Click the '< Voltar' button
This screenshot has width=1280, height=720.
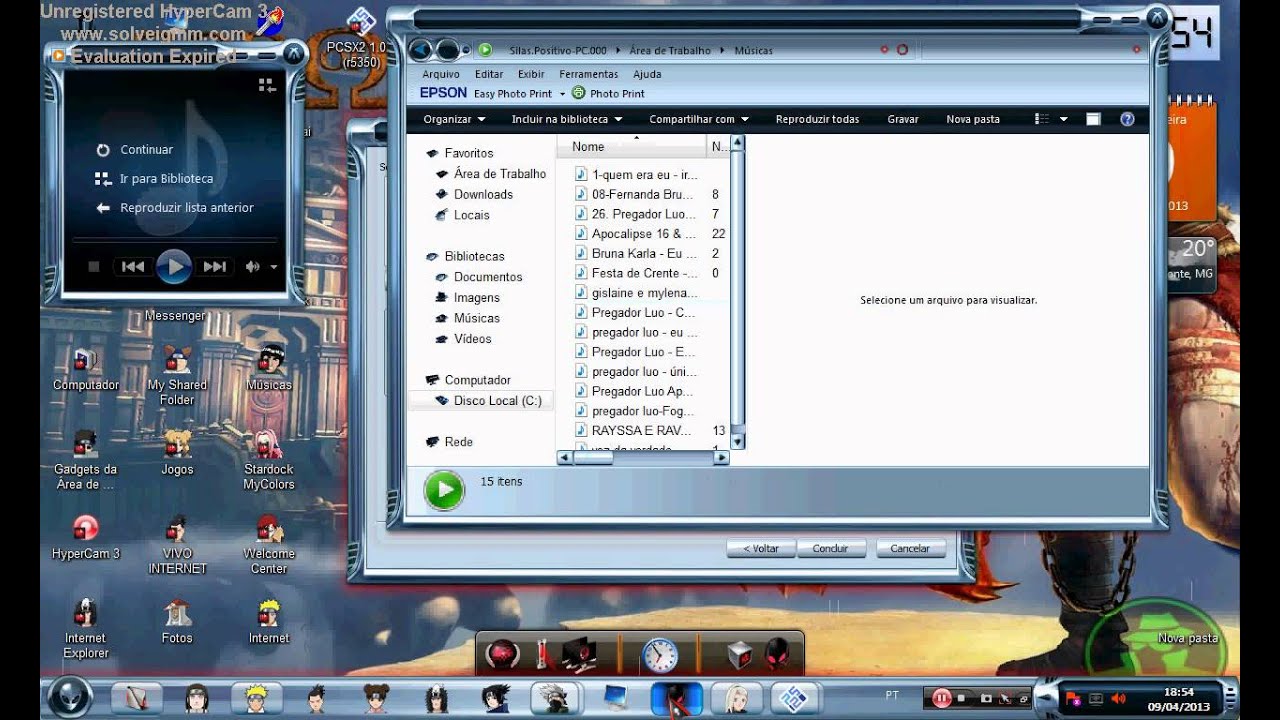point(761,548)
